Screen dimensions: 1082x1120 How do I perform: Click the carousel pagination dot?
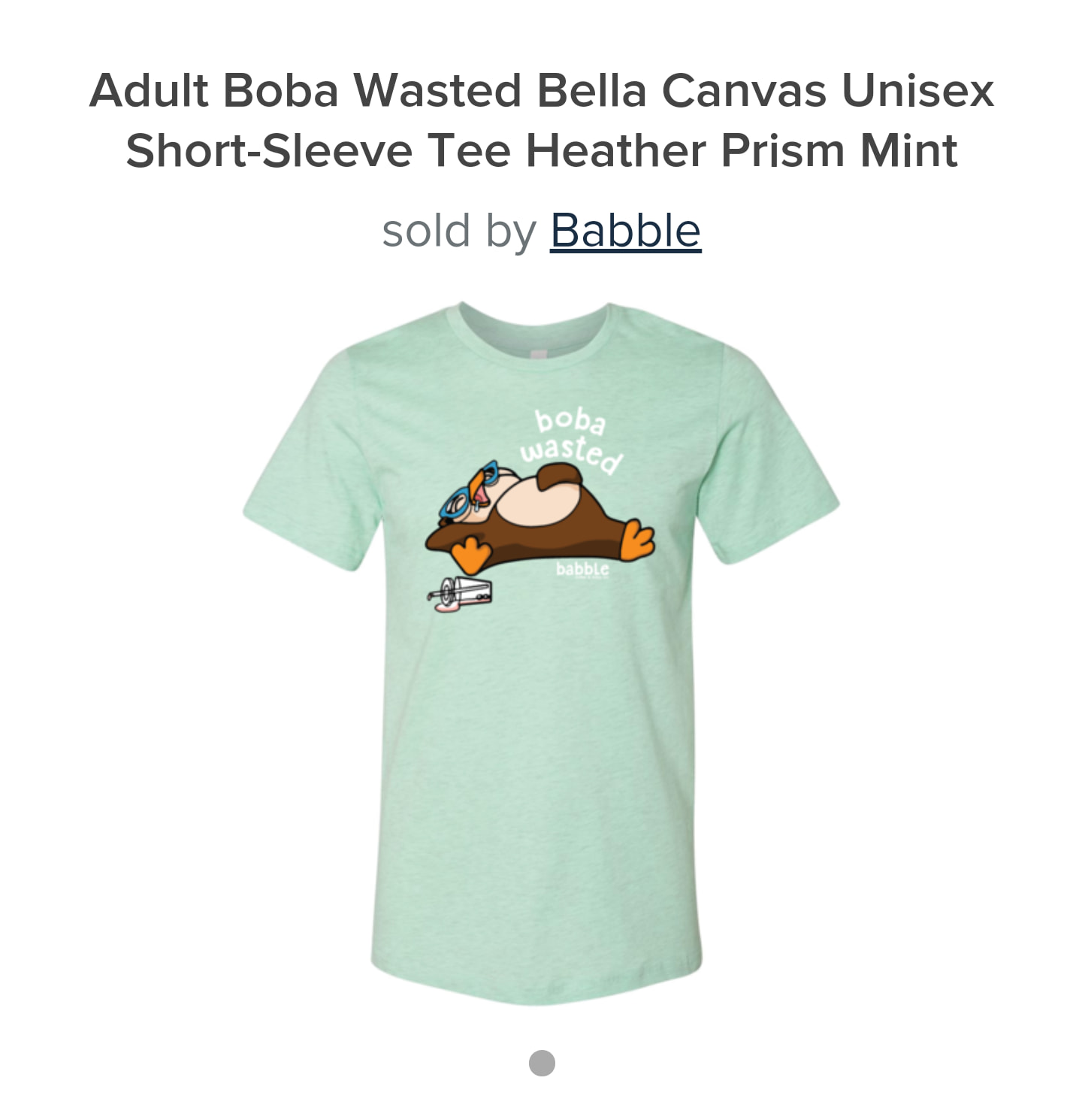click(x=542, y=1063)
